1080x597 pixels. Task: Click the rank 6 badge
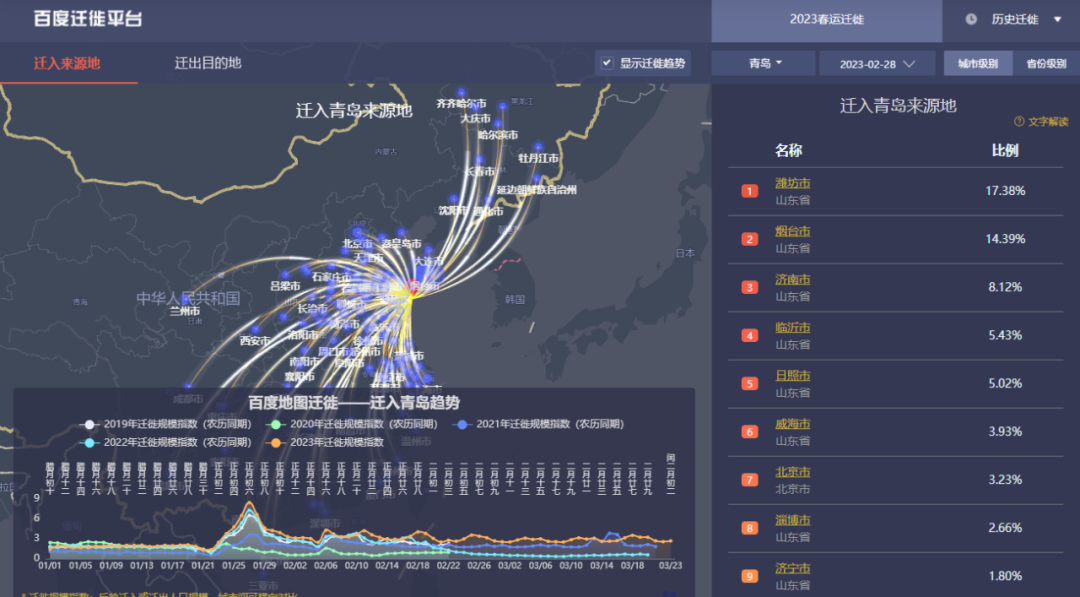click(x=749, y=432)
